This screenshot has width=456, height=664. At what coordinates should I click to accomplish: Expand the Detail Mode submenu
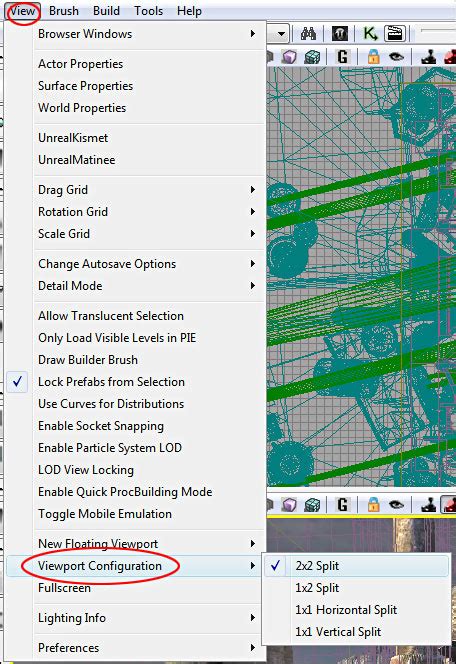(135, 286)
